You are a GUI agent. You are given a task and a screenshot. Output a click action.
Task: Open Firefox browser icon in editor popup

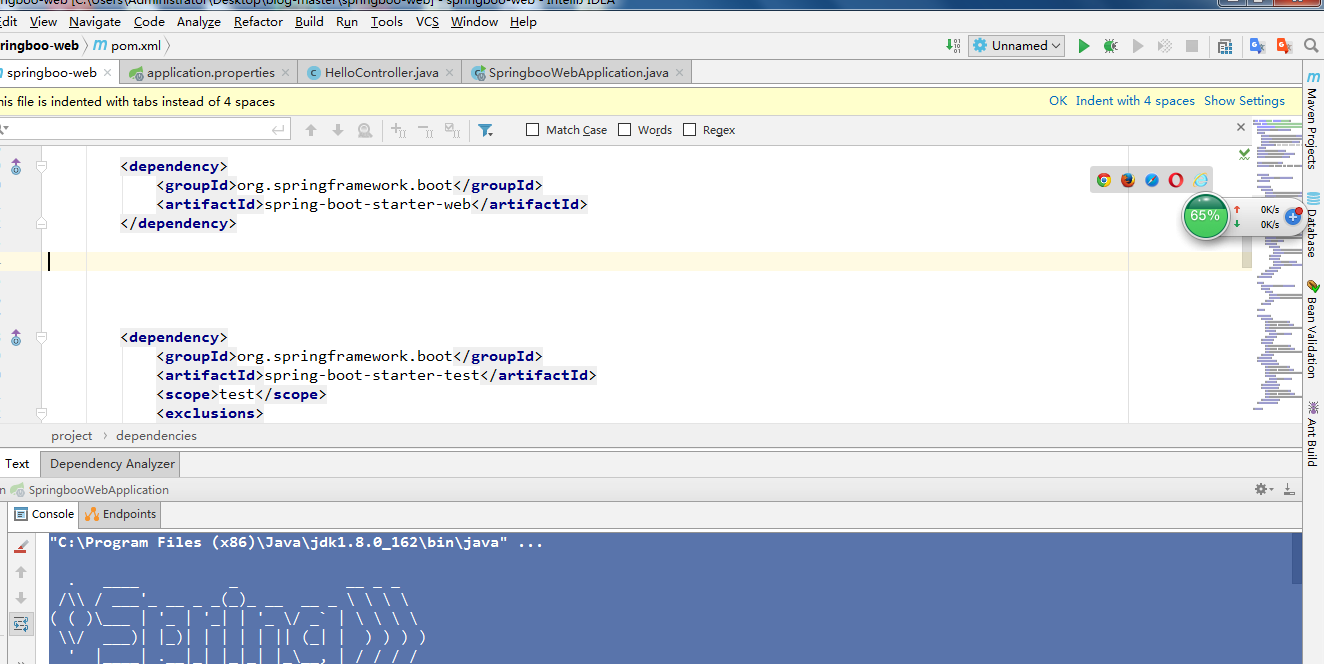point(1128,179)
